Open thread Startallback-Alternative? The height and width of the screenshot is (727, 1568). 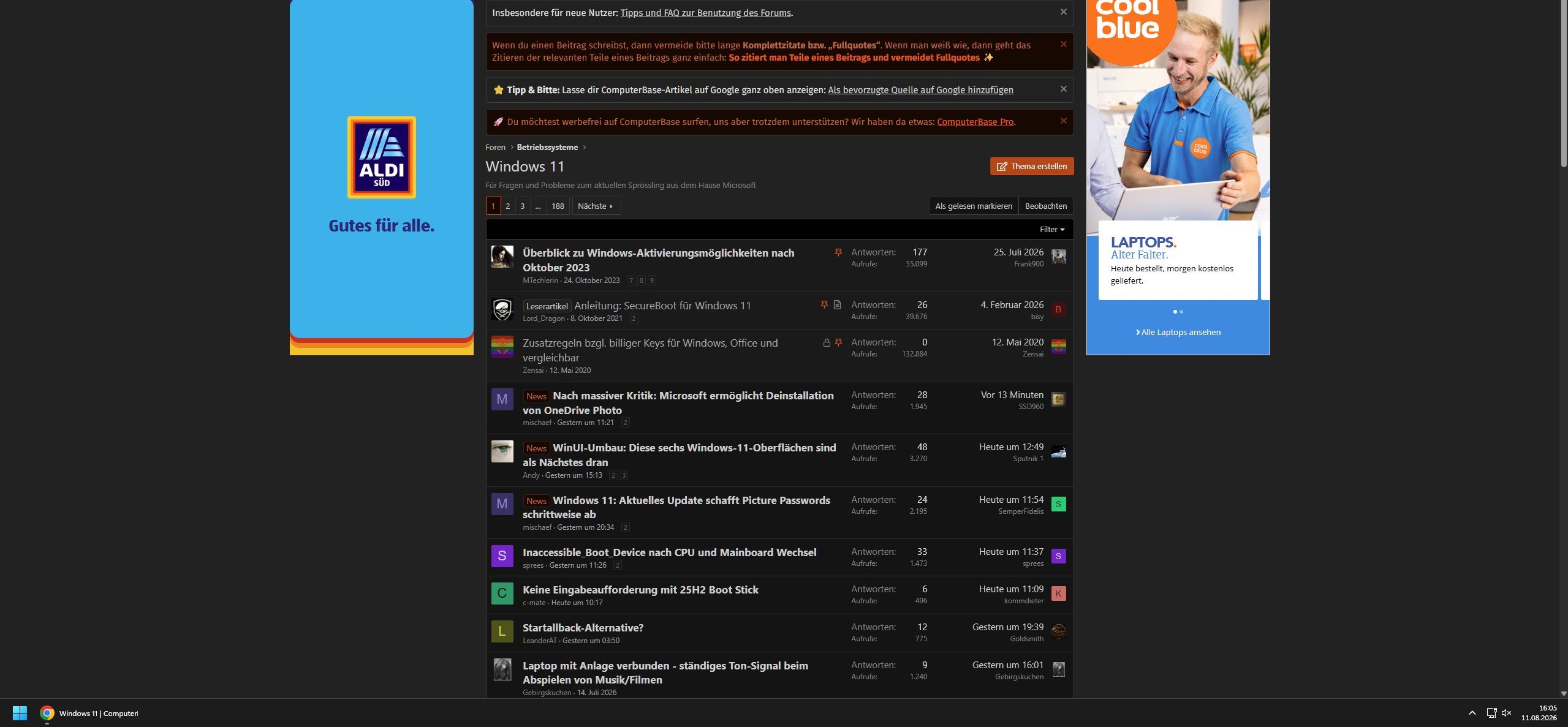click(x=583, y=628)
